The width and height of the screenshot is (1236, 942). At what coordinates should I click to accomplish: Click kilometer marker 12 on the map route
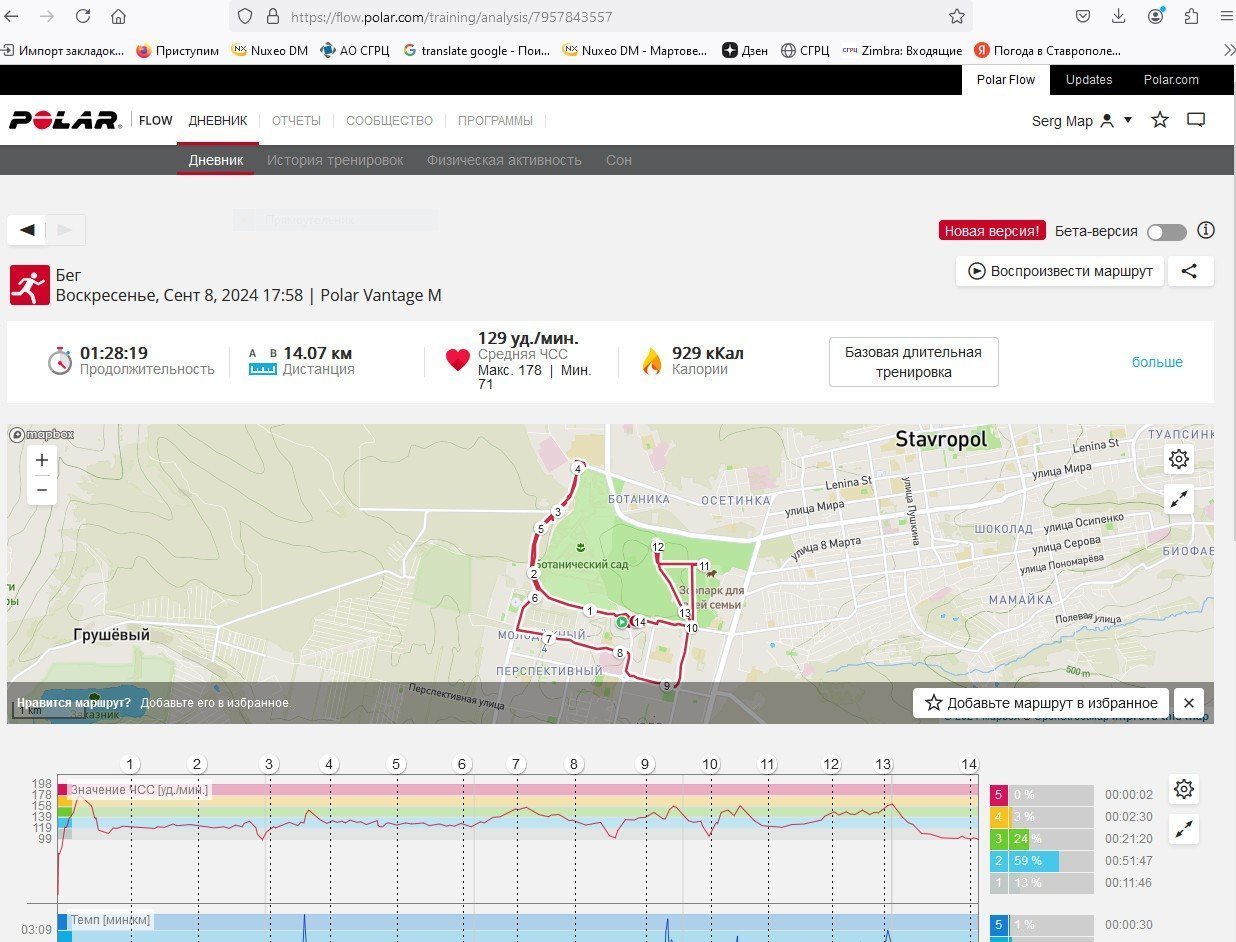click(657, 547)
